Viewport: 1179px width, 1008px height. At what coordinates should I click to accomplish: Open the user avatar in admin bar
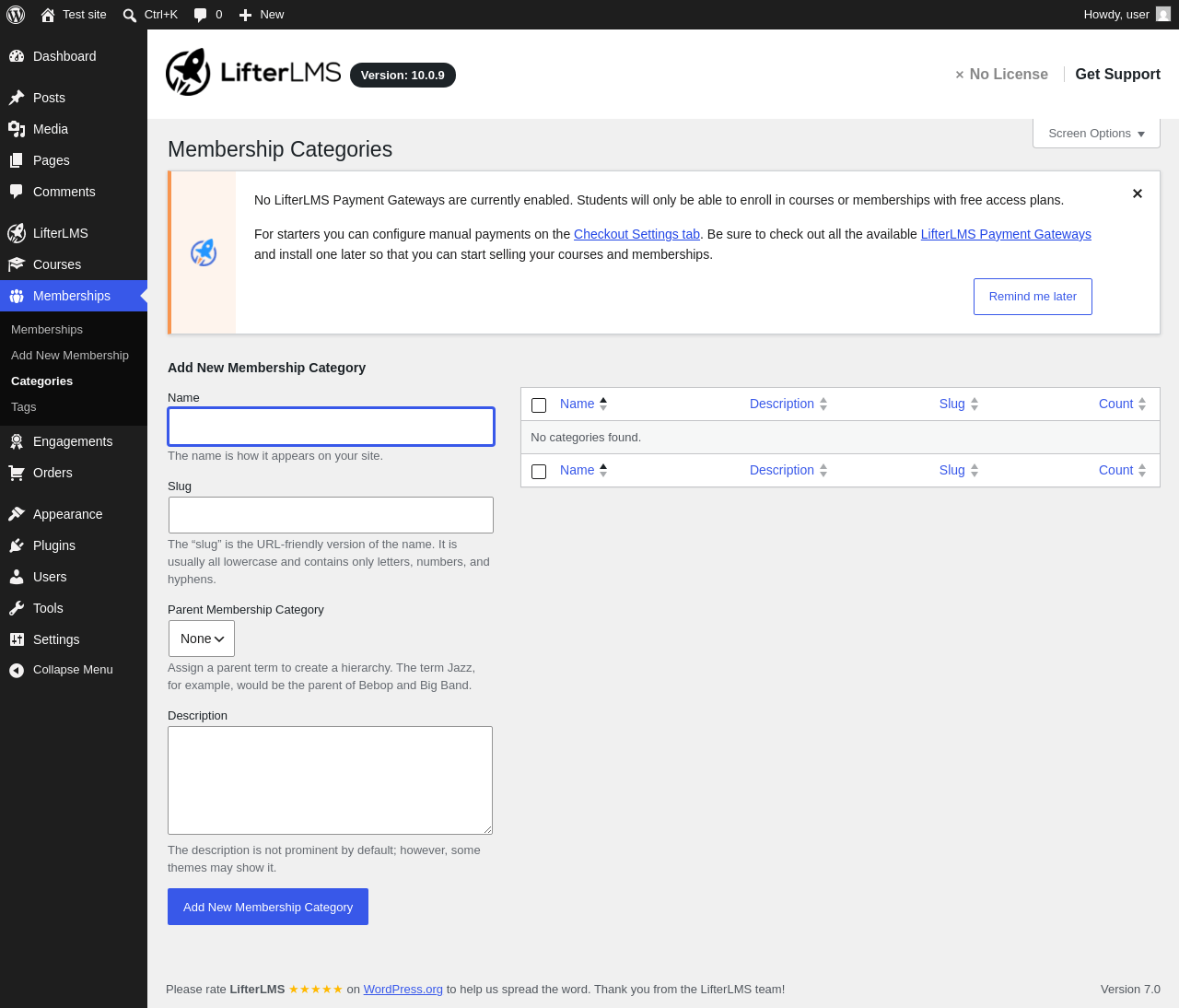[x=1163, y=15]
